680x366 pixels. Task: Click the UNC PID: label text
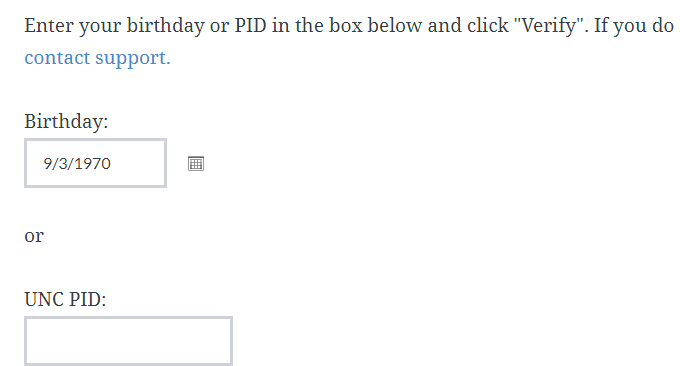(65, 299)
